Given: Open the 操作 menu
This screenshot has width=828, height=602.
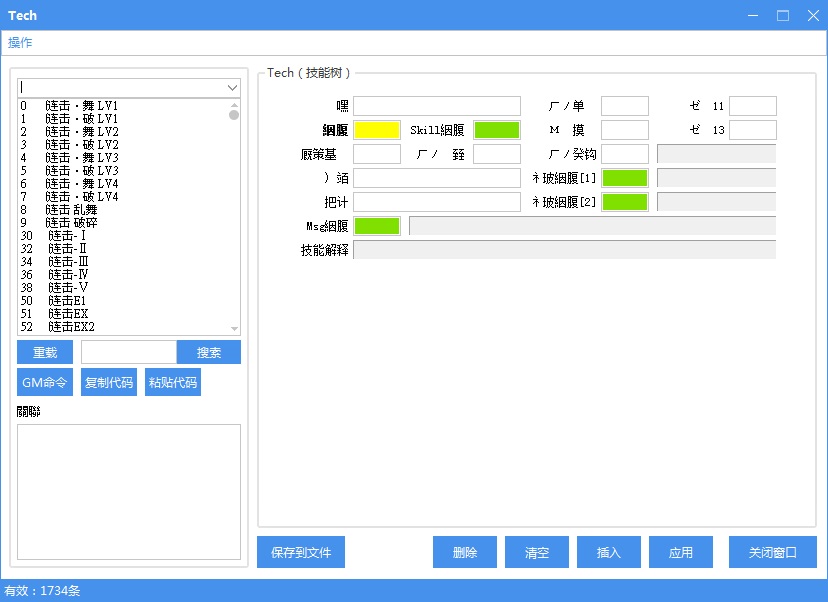Looking at the screenshot, I should 20,43.
